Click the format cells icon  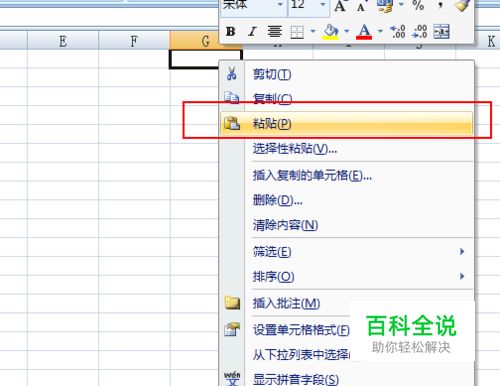(x=232, y=329)
